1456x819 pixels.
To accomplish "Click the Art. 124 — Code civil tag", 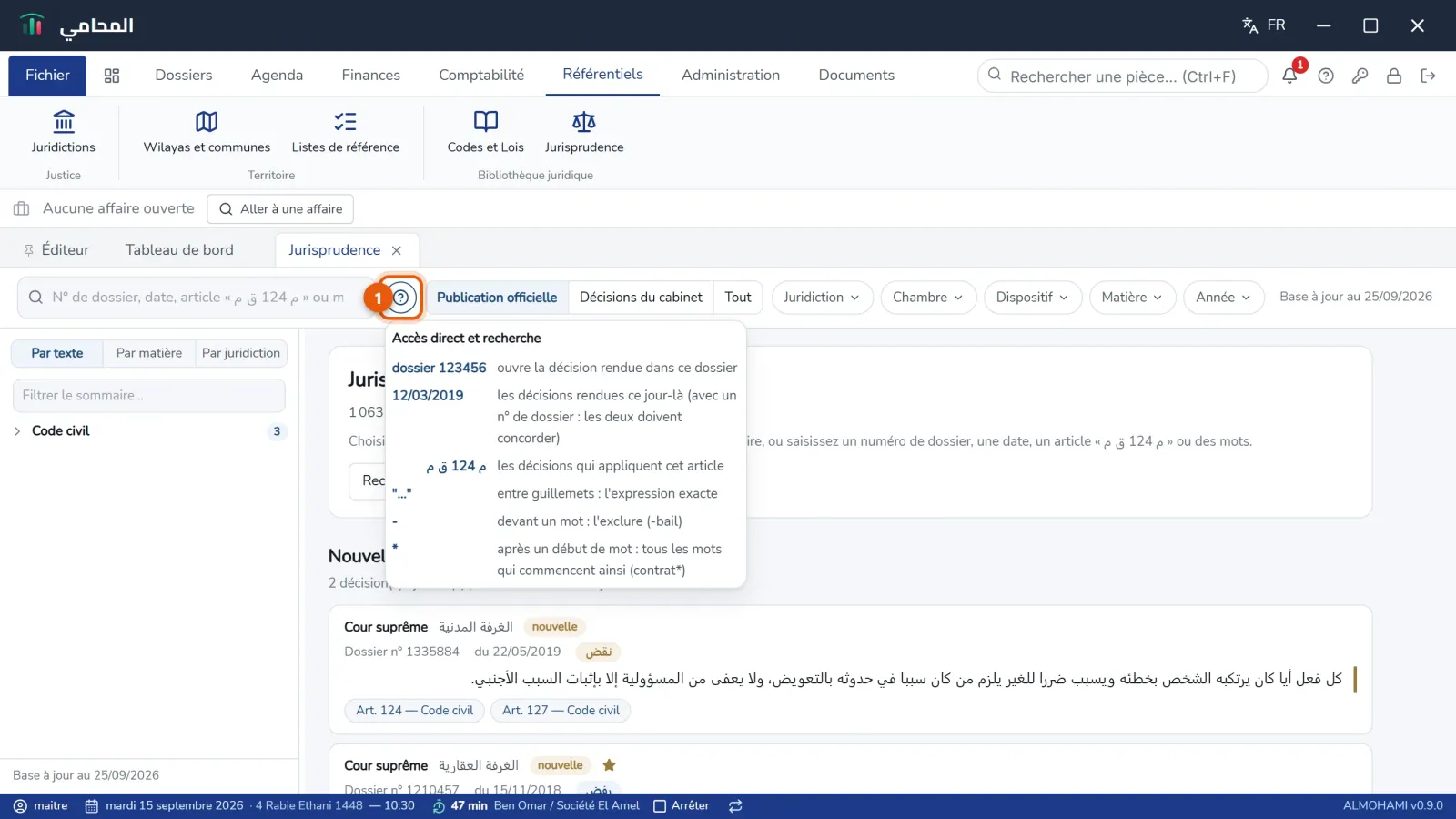I will pyautogui.click(x=414, y=711).
